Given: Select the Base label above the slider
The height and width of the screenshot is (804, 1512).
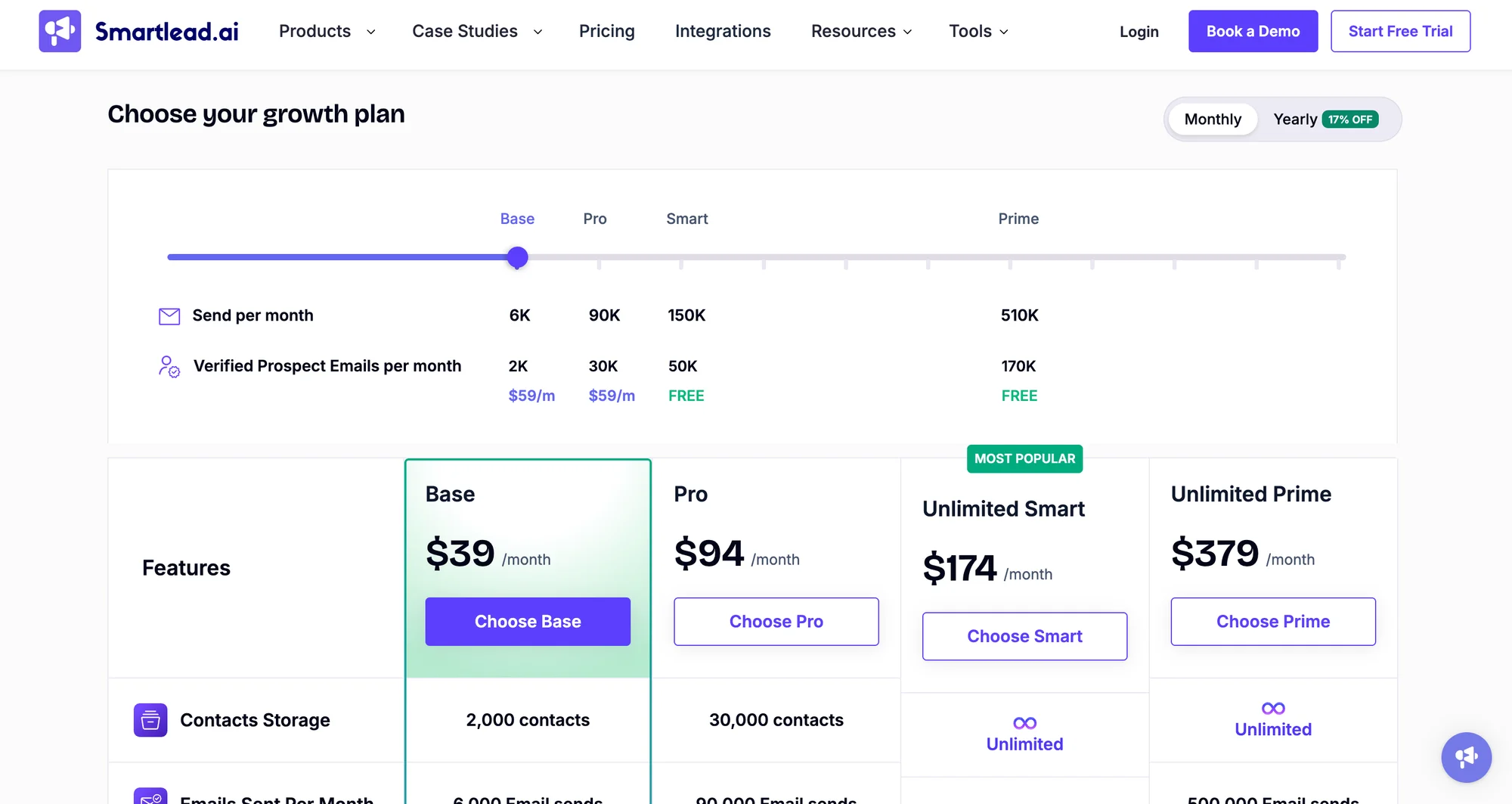Looking at the screenshot, I should tap(517, 219).
